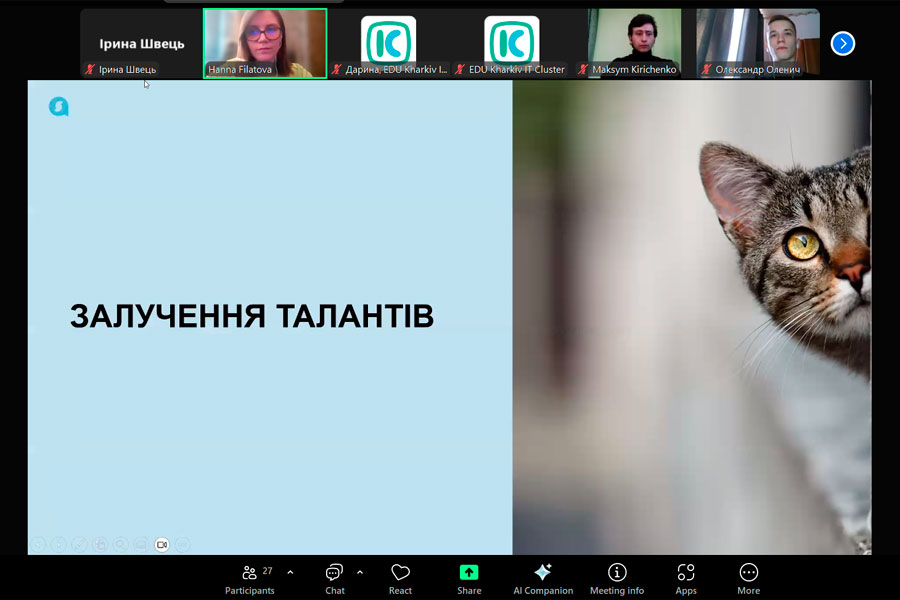
Task: Click muted mic icon beside Олександр Оленич
Action: [707, 69]
